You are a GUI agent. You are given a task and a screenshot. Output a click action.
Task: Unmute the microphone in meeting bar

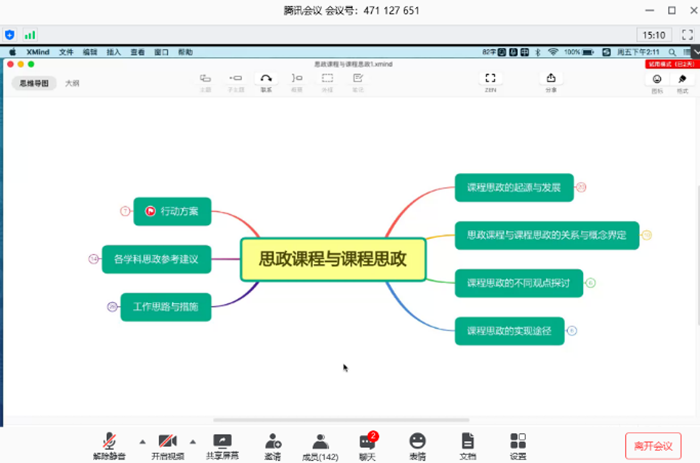pyautogui.click(x=112, y=444)
